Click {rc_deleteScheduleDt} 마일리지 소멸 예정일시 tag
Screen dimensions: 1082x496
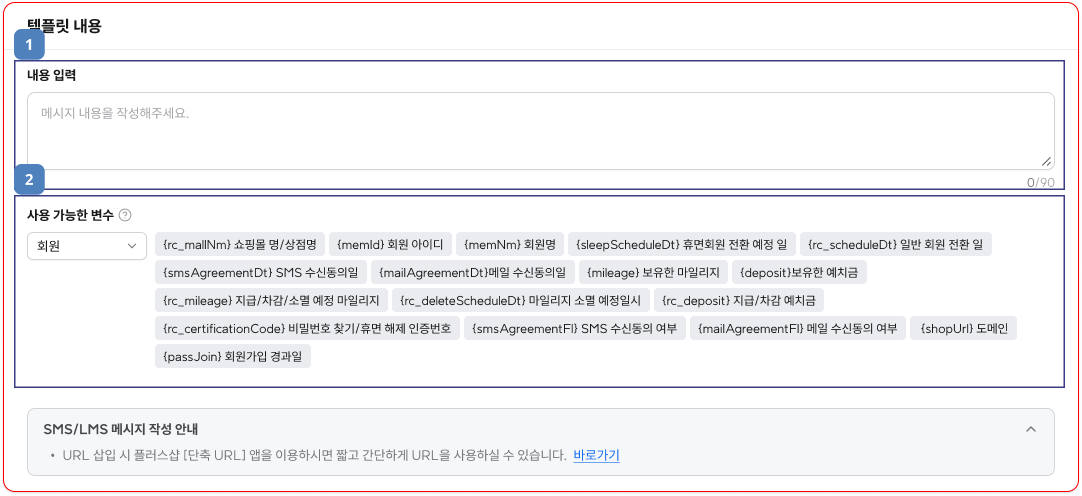pyautogui.click(x=520, y=300)
